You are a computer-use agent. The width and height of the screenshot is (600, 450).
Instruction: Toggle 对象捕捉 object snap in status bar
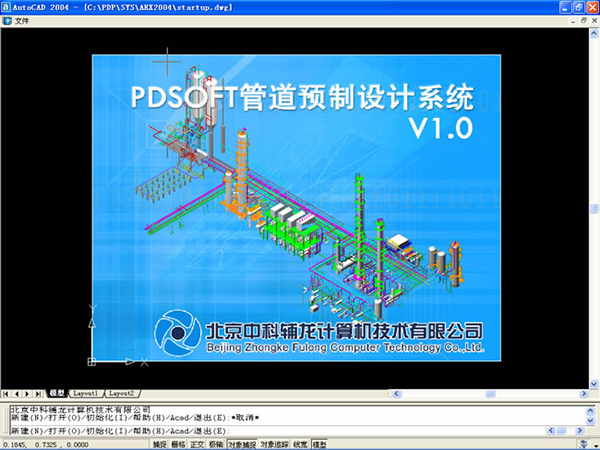click(242, 444)
